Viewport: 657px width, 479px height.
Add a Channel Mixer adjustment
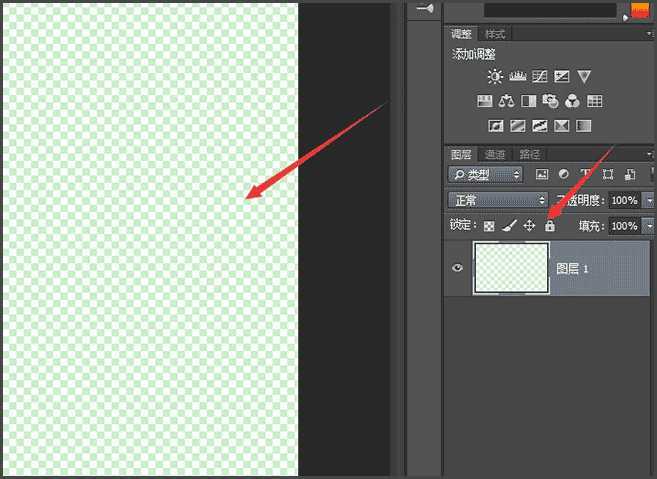572,101
